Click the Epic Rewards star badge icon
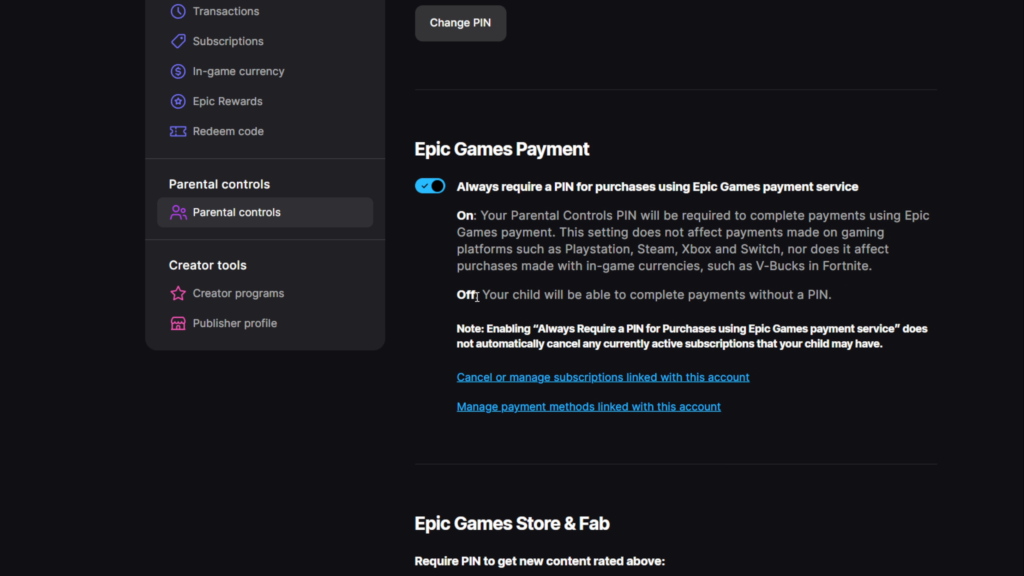This screenshot has height=576, width=1024. pyautogui.click(x=178, y=101)
